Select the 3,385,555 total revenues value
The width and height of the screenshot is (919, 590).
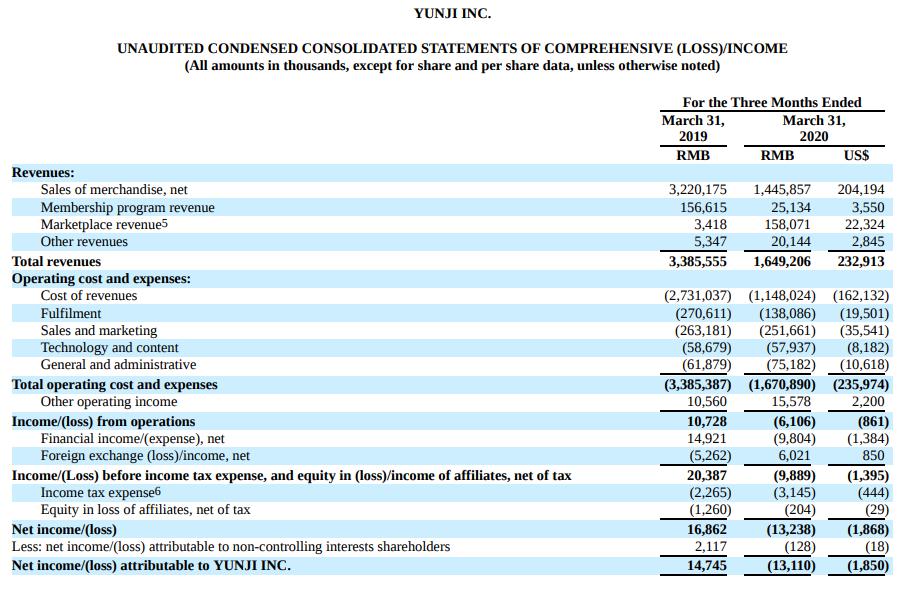click(697, 261)
